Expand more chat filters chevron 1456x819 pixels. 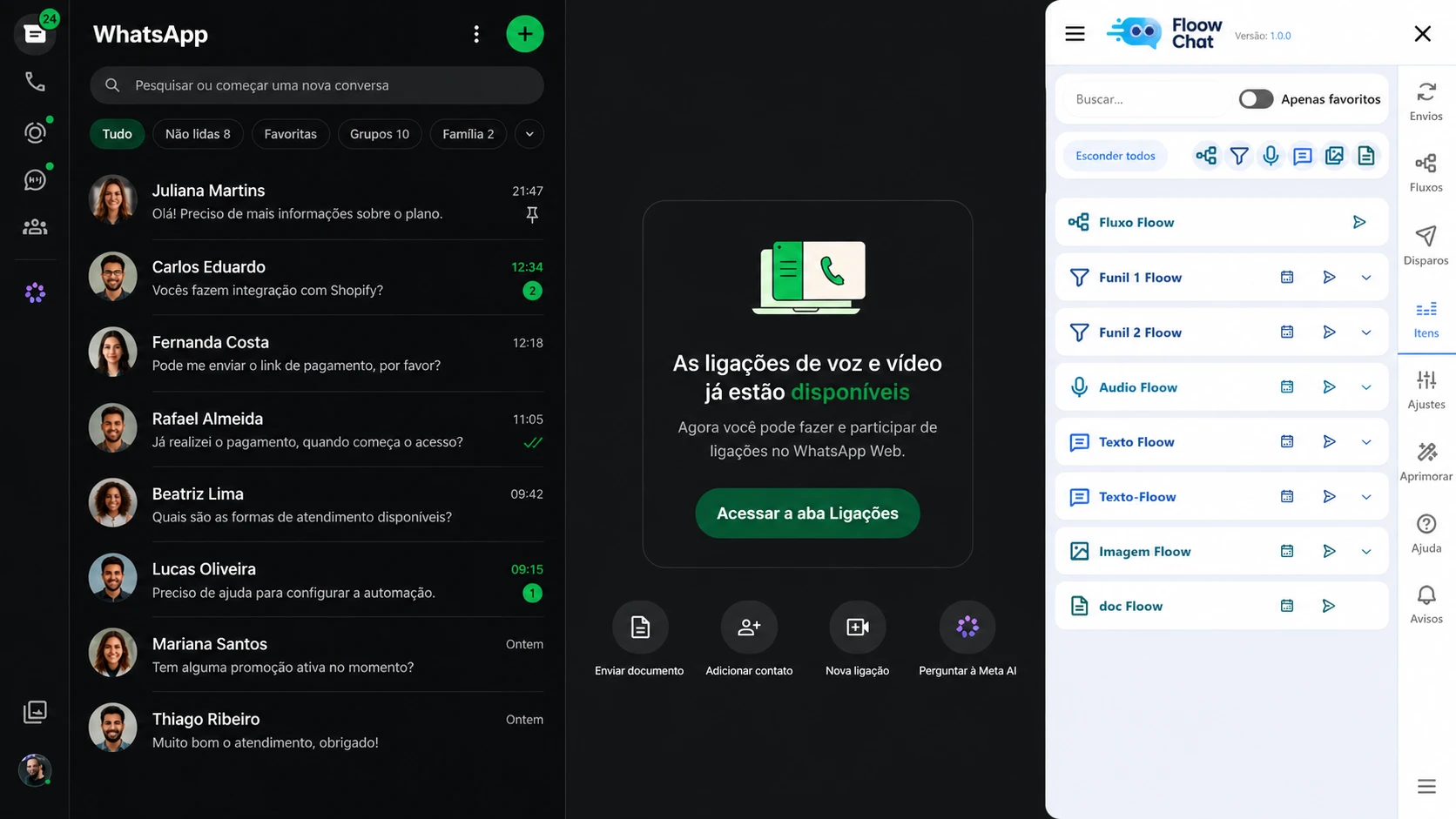click(529, 134)
